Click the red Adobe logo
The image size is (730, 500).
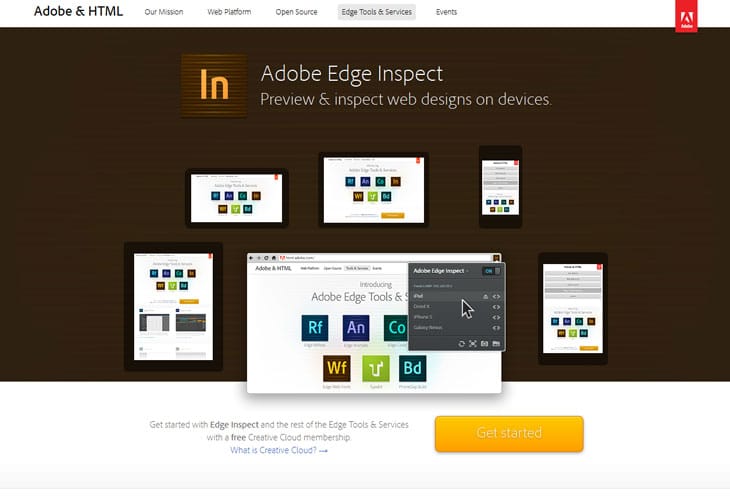point(686,16)
